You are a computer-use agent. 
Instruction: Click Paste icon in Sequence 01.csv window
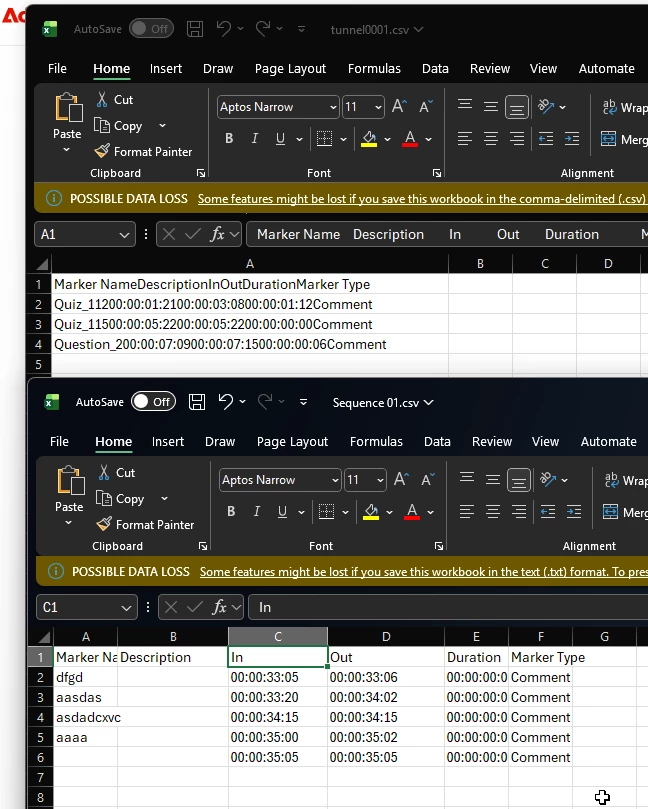point(70,480)
